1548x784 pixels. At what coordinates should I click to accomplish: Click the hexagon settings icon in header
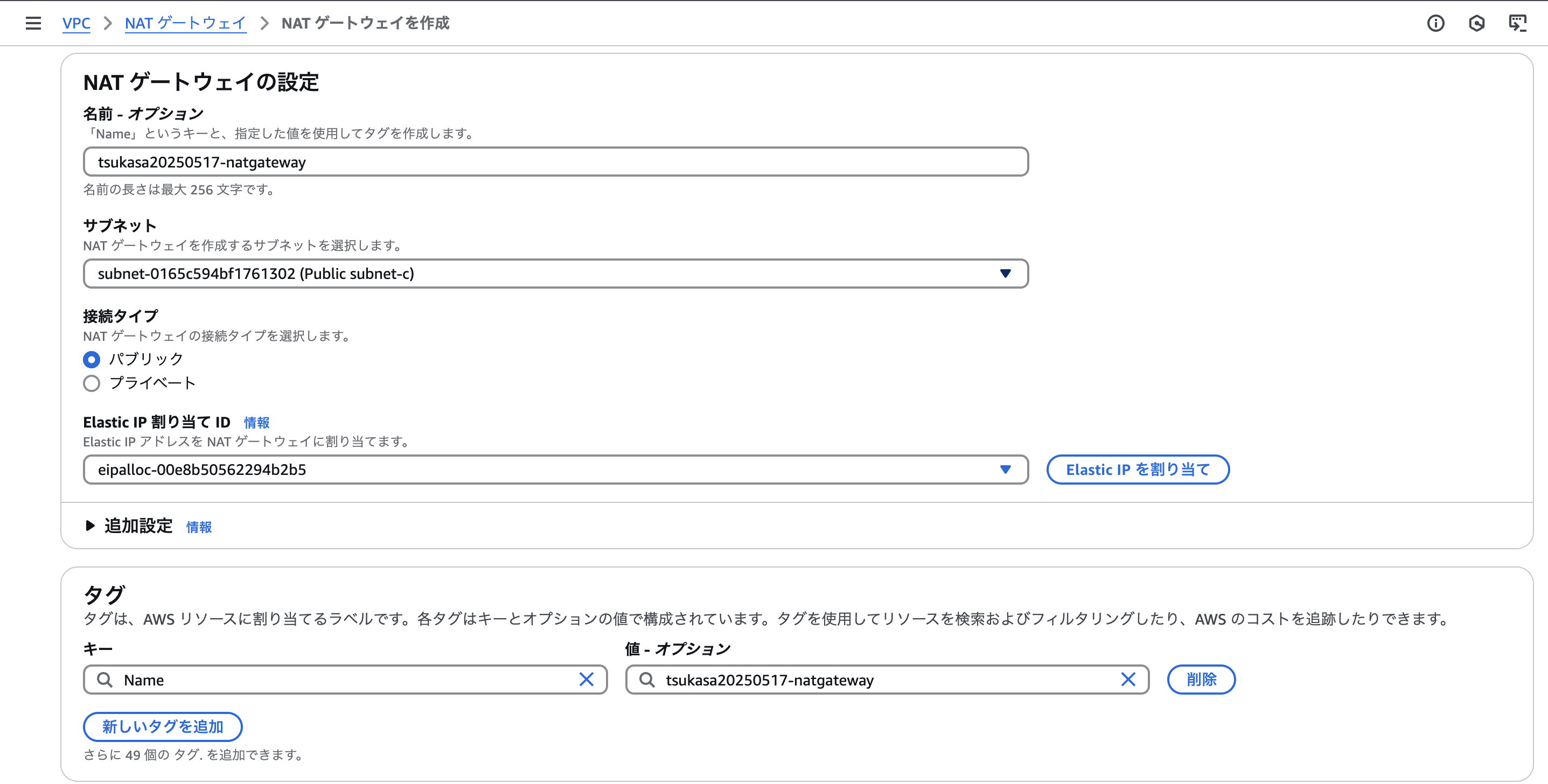(1476, 24)
